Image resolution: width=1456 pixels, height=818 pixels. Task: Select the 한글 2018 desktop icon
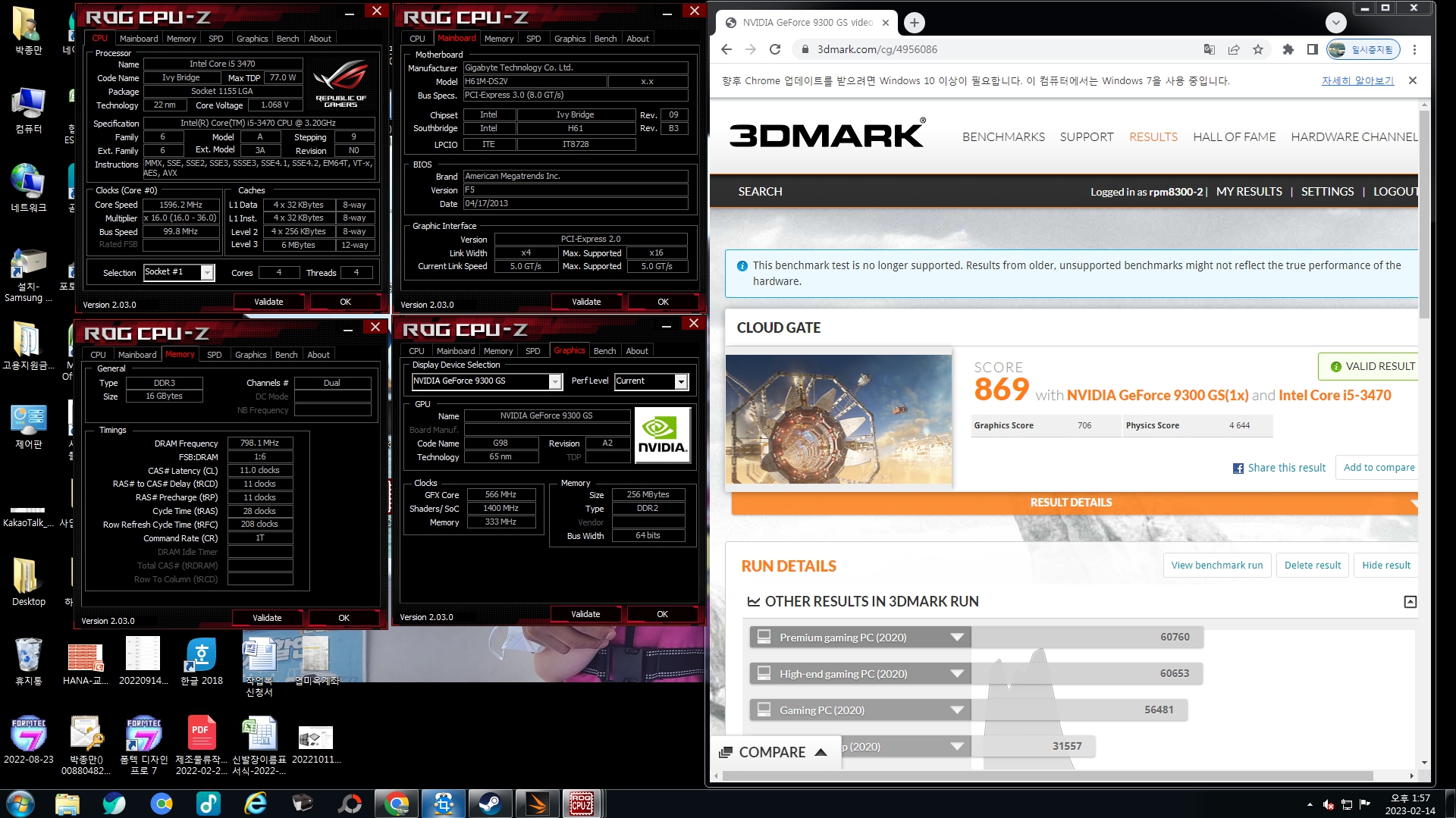tap(201, 661)
